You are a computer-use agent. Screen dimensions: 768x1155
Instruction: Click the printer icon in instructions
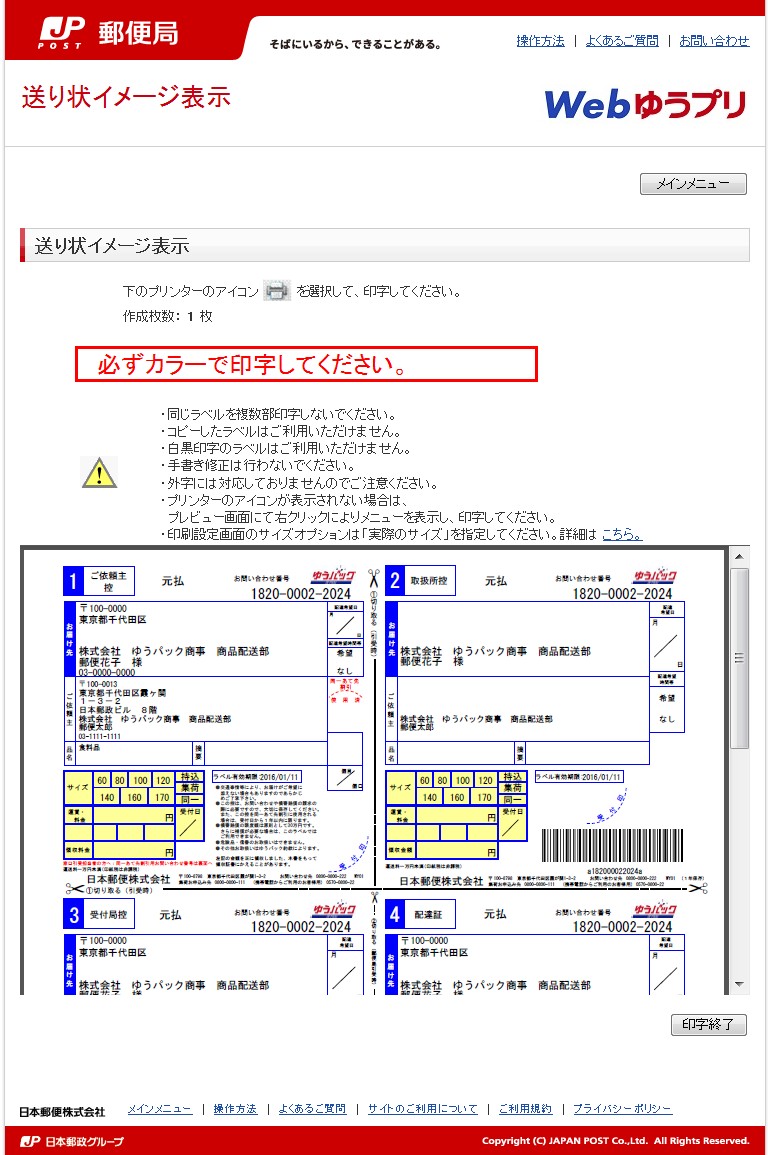click(276, 291)
